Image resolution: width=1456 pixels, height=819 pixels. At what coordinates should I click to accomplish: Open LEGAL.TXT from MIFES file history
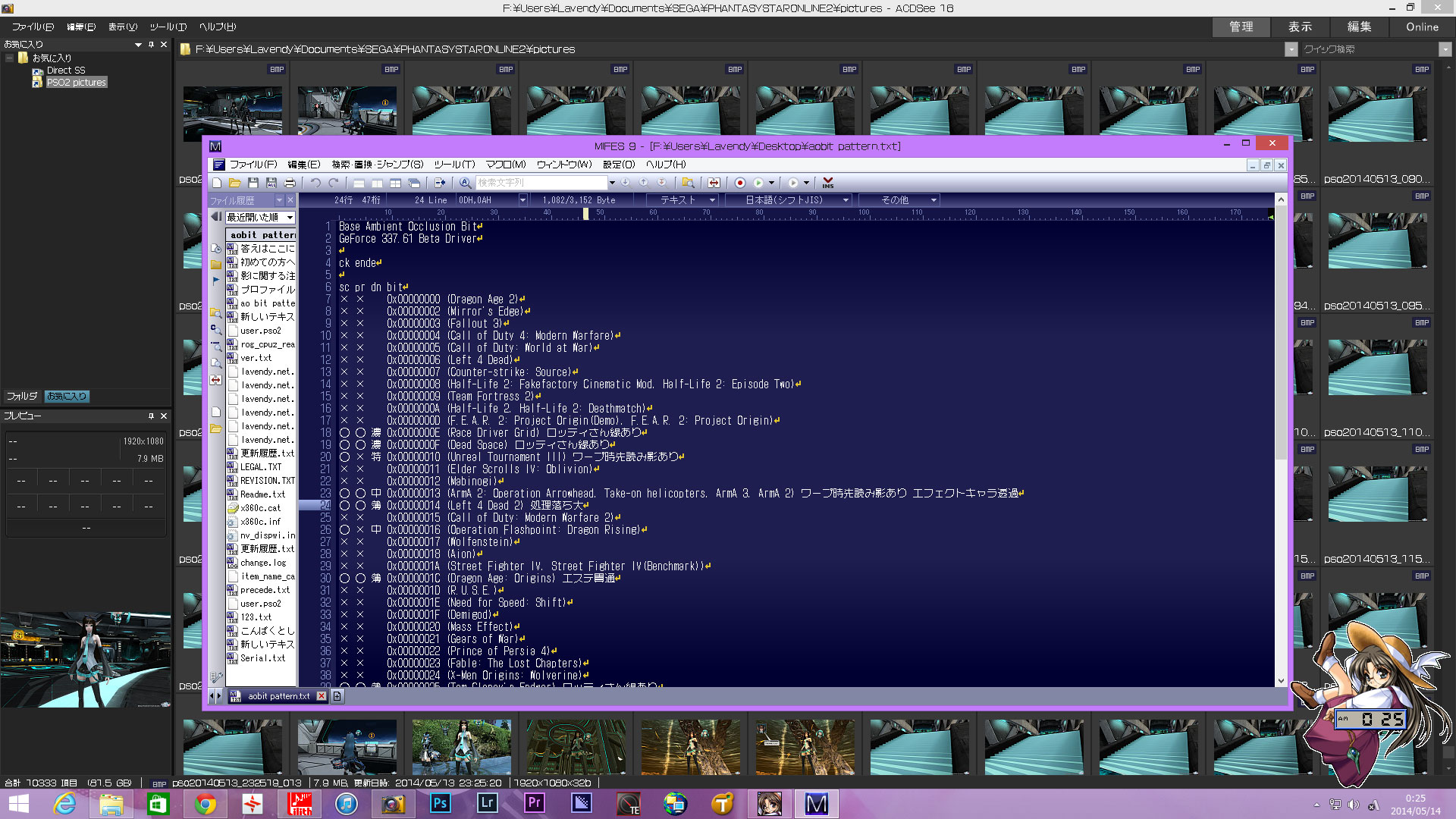tap(261, 467)
